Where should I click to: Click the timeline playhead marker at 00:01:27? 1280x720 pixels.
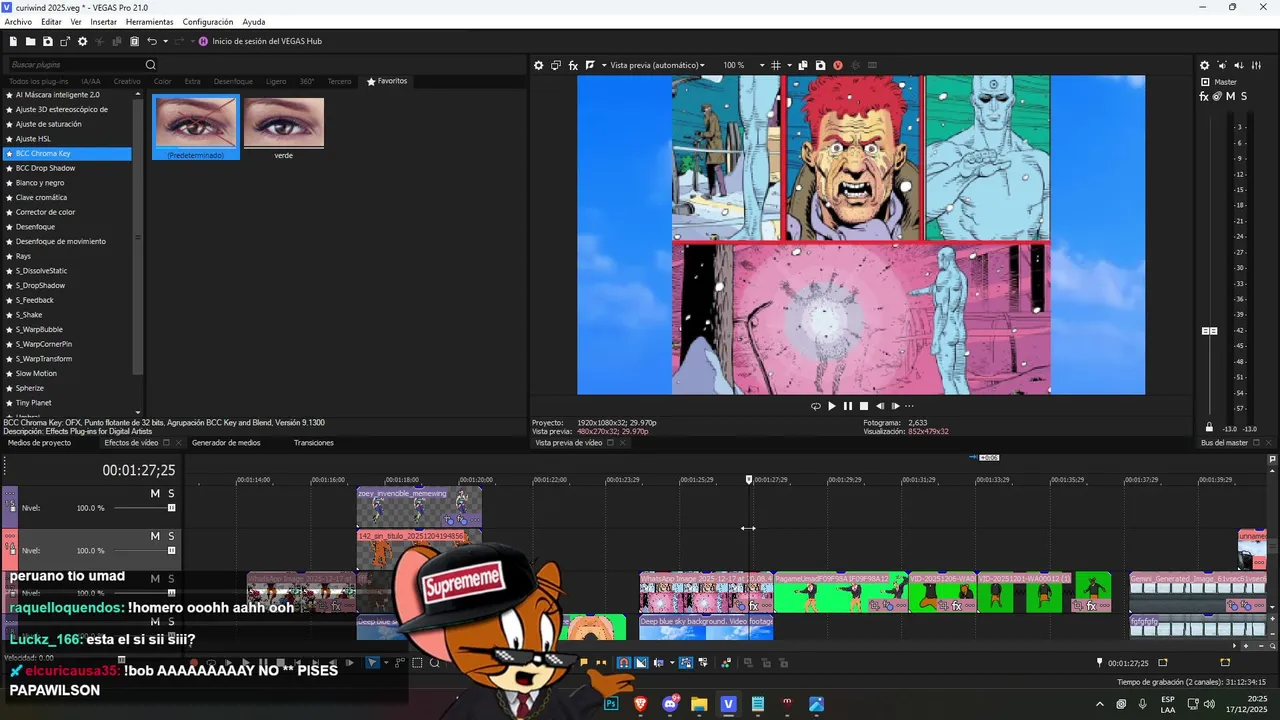coord(749,480)
